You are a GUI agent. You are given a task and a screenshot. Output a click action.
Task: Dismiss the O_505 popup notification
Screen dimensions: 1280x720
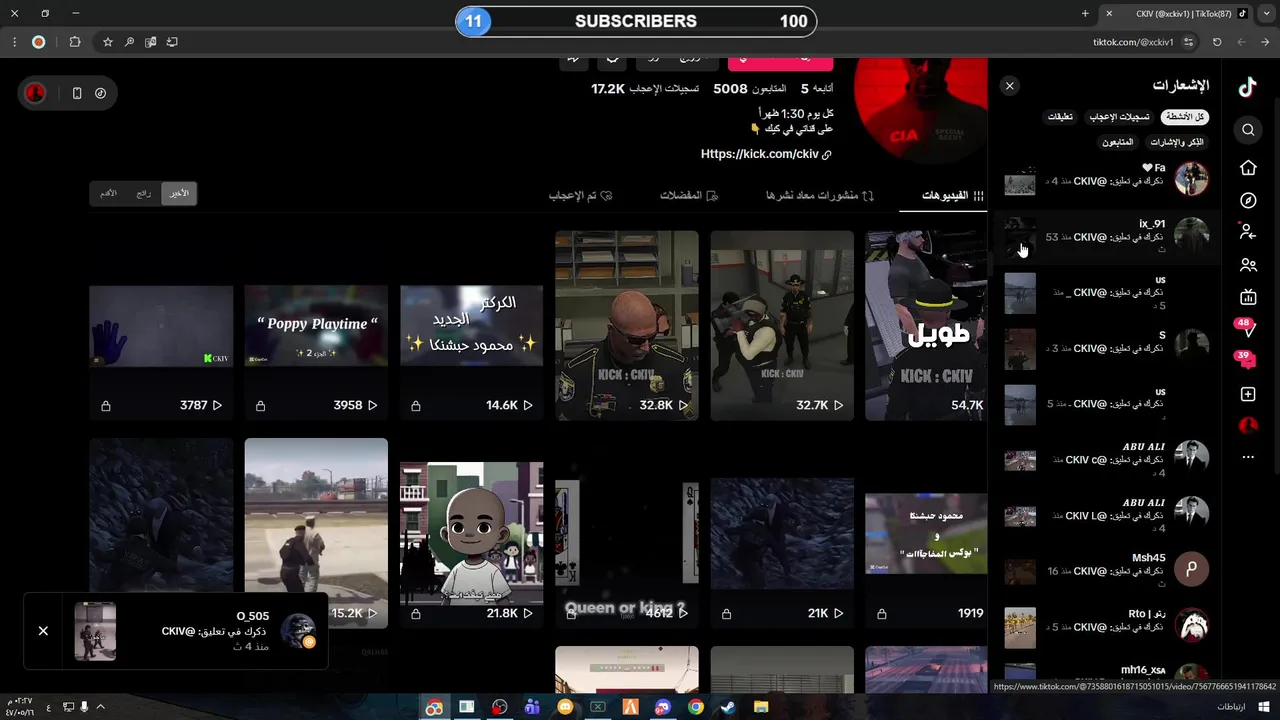pyautogui.click(x=43, y=631)
